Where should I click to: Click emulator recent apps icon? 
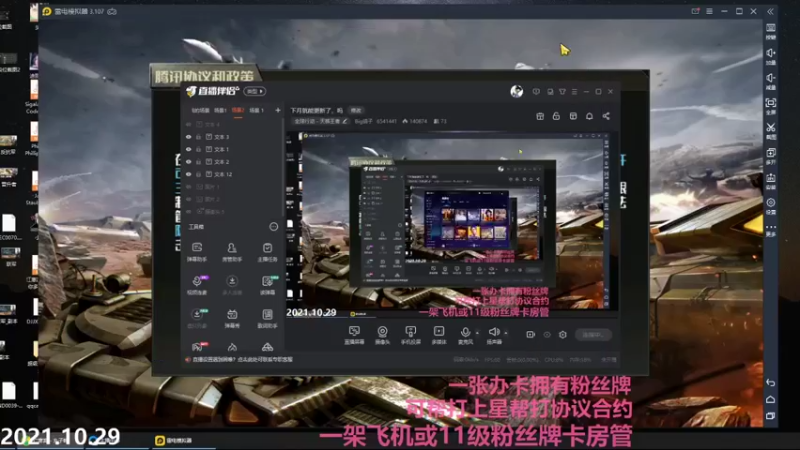(x=771, y=416)
